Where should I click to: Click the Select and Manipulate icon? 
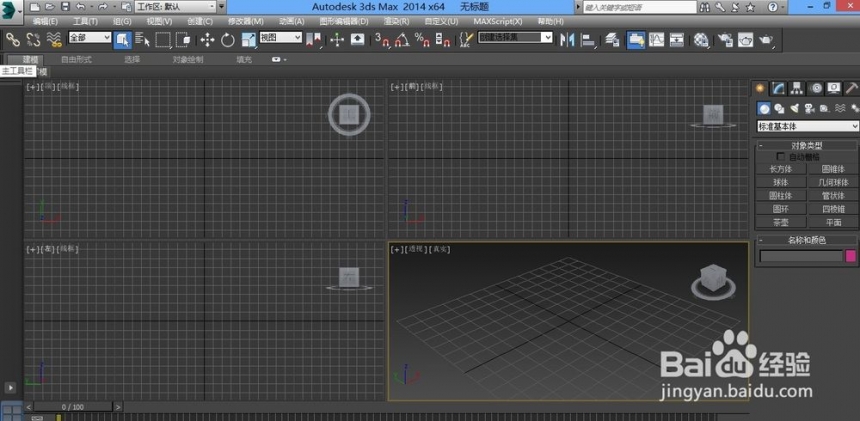337,40
